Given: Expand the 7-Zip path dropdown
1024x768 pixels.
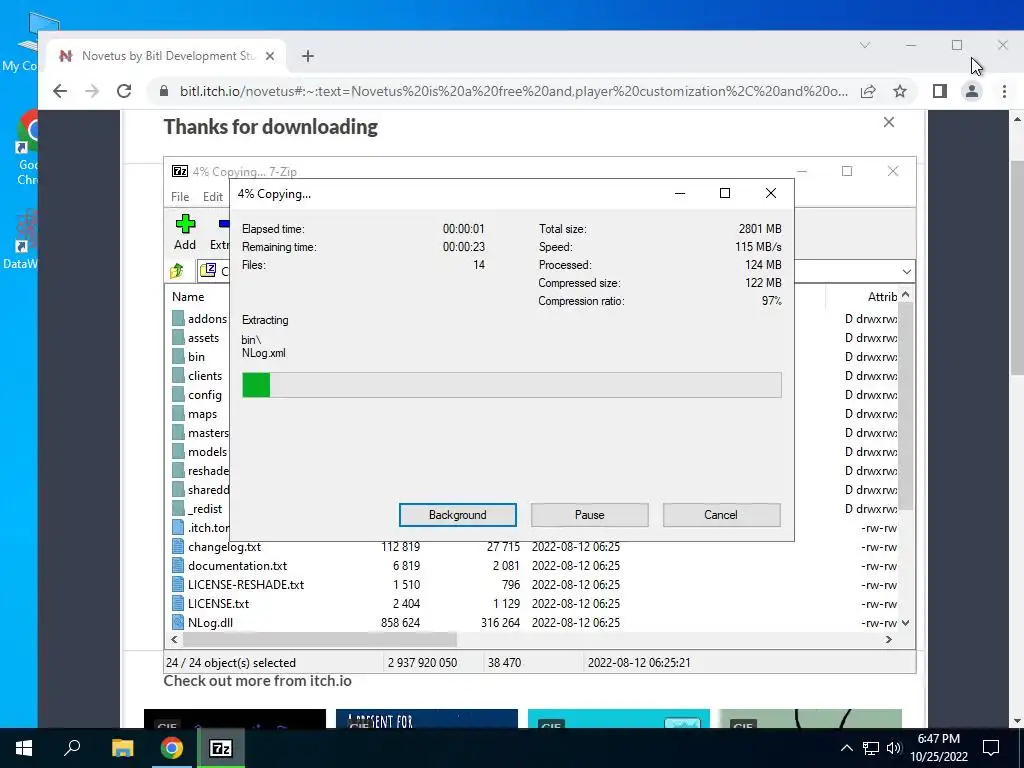Looking at the screenshot, I should 906,271.
